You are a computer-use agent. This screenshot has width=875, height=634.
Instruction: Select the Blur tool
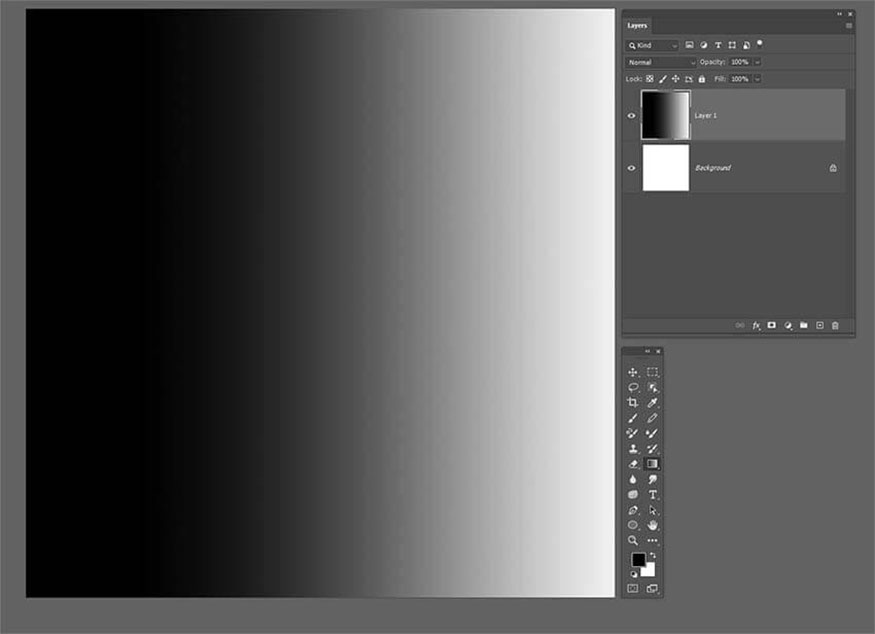pos(633,479)
